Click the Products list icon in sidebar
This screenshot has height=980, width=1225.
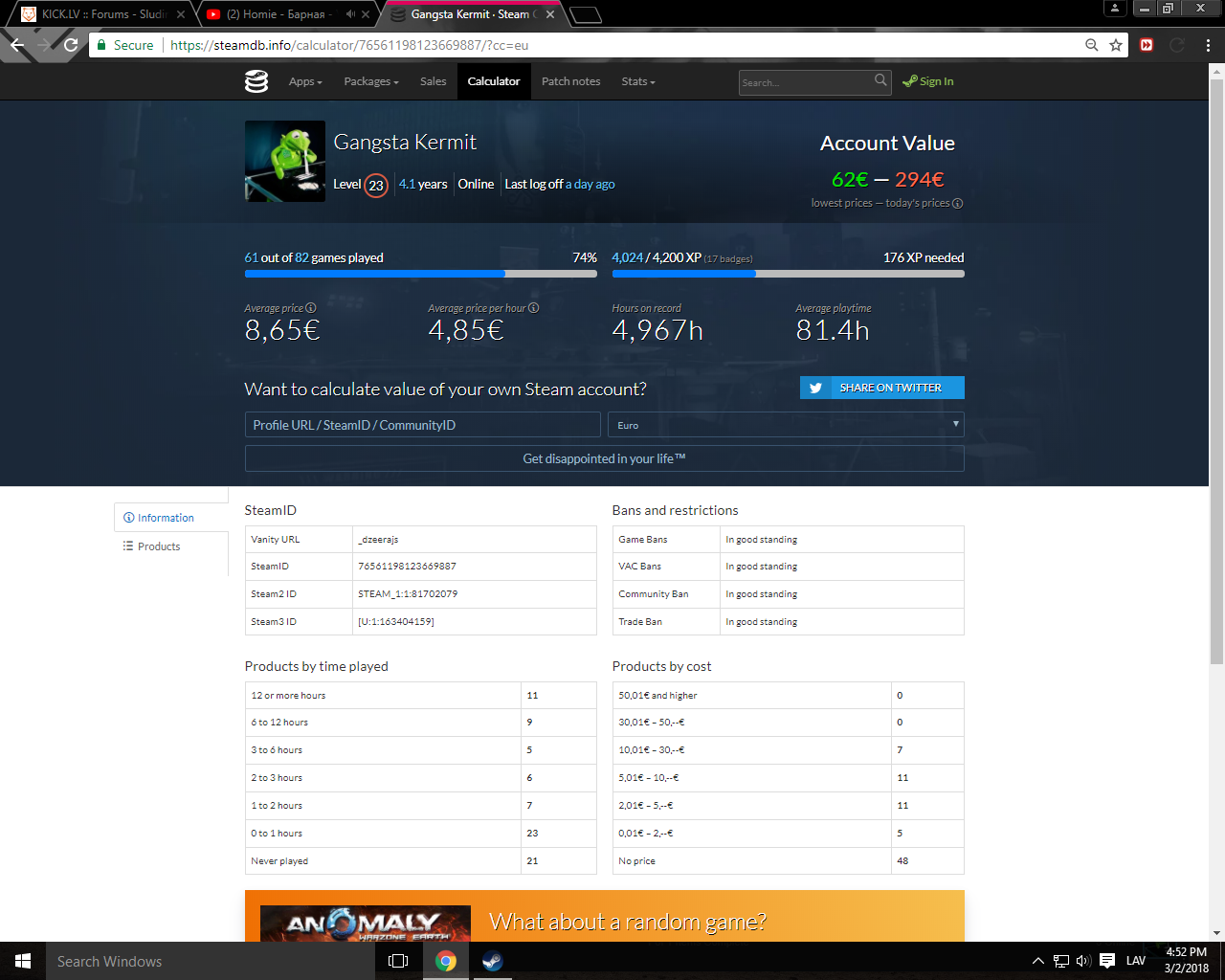(128, 546)
